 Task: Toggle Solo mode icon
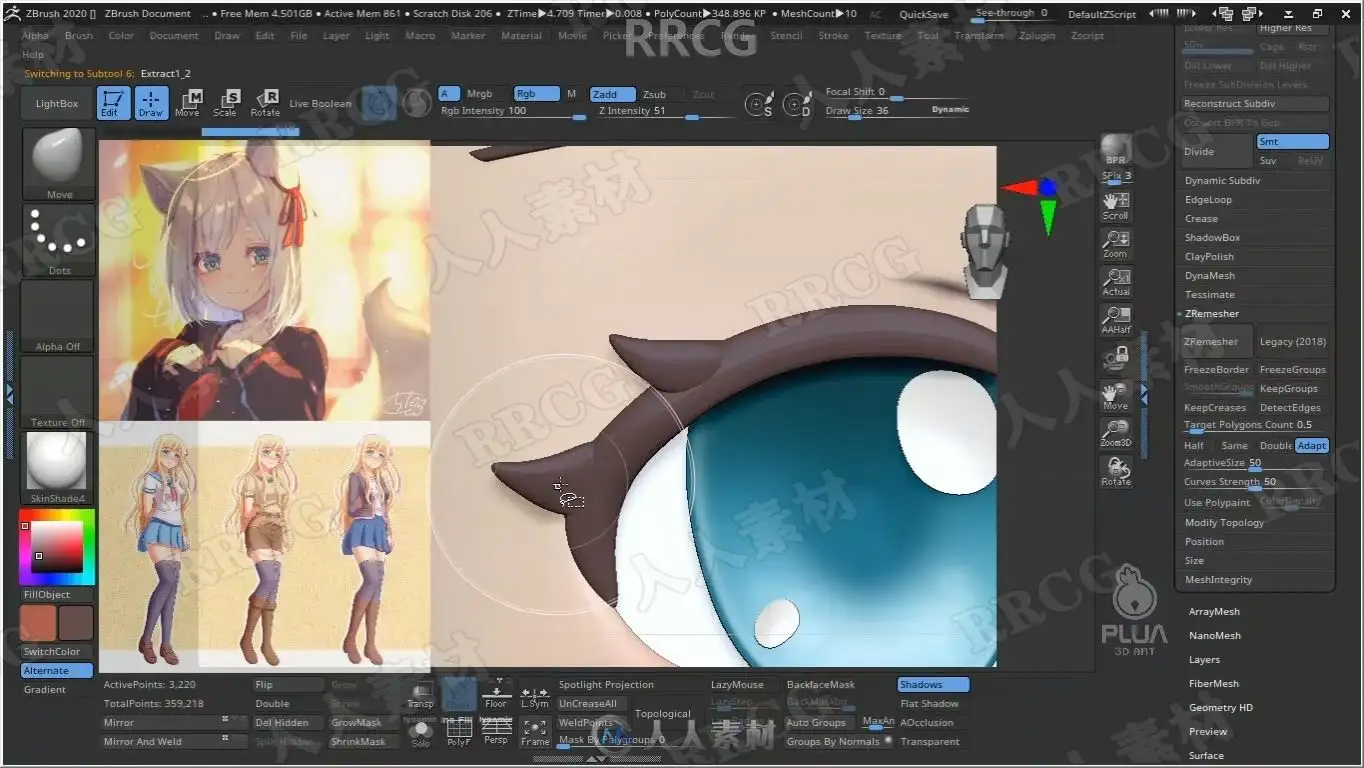pyautogui.click(x=421, y=732)
